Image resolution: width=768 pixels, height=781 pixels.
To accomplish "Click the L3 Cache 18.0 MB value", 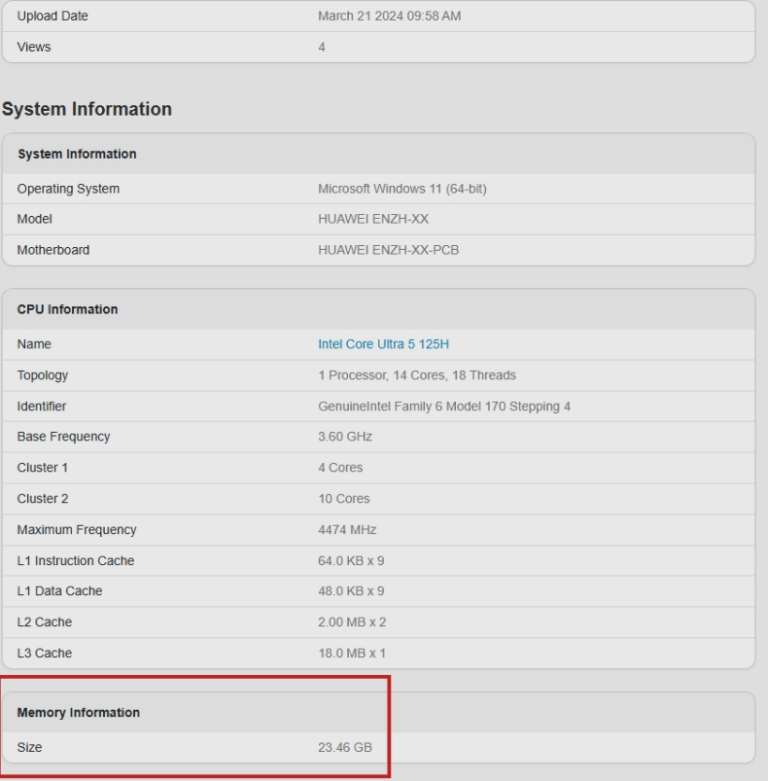I will pyautogui.click(x=351, y=653).
